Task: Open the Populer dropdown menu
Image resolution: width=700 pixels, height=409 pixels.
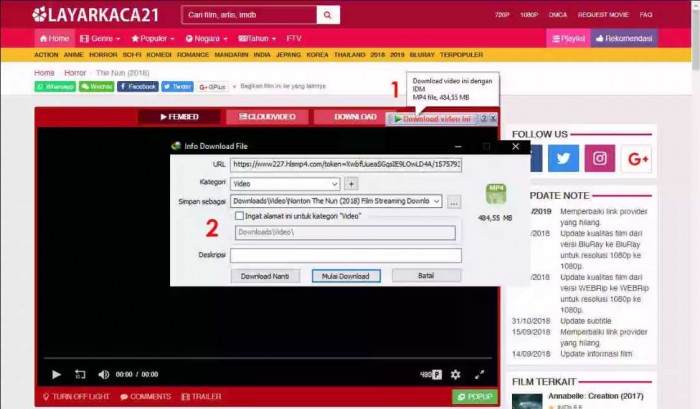Action: [153, 38]
